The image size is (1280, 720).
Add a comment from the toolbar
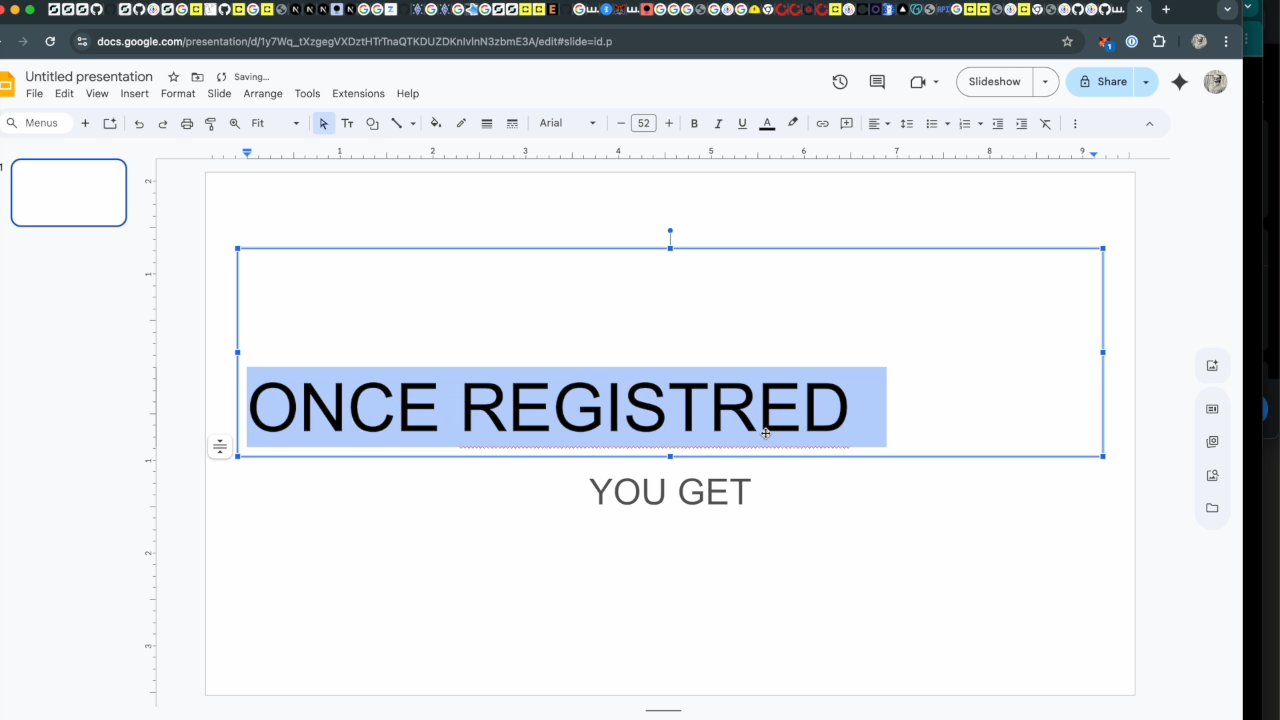tap(846, 123)
